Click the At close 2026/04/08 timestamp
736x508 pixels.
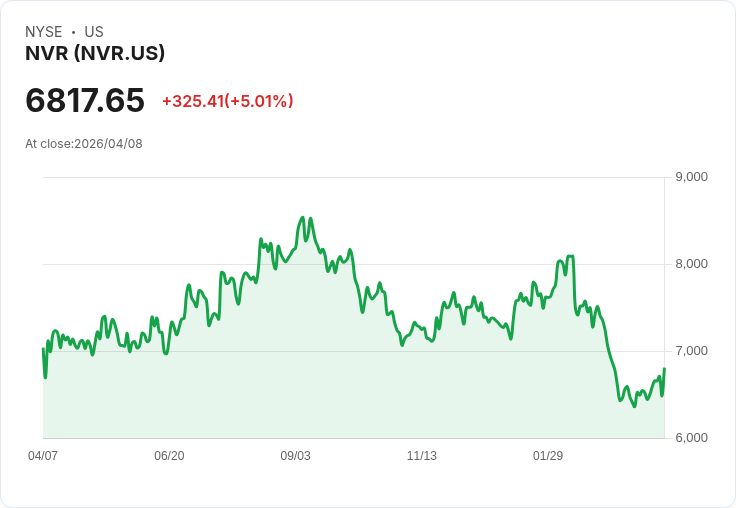click(84, 143)
